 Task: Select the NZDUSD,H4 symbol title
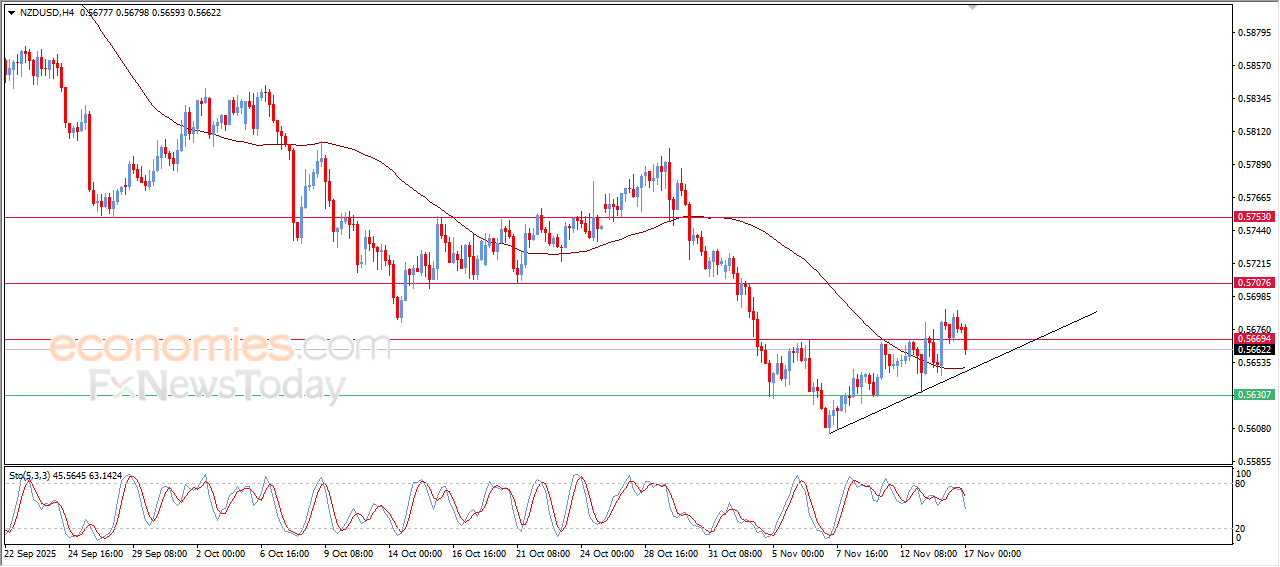point(46,13)
